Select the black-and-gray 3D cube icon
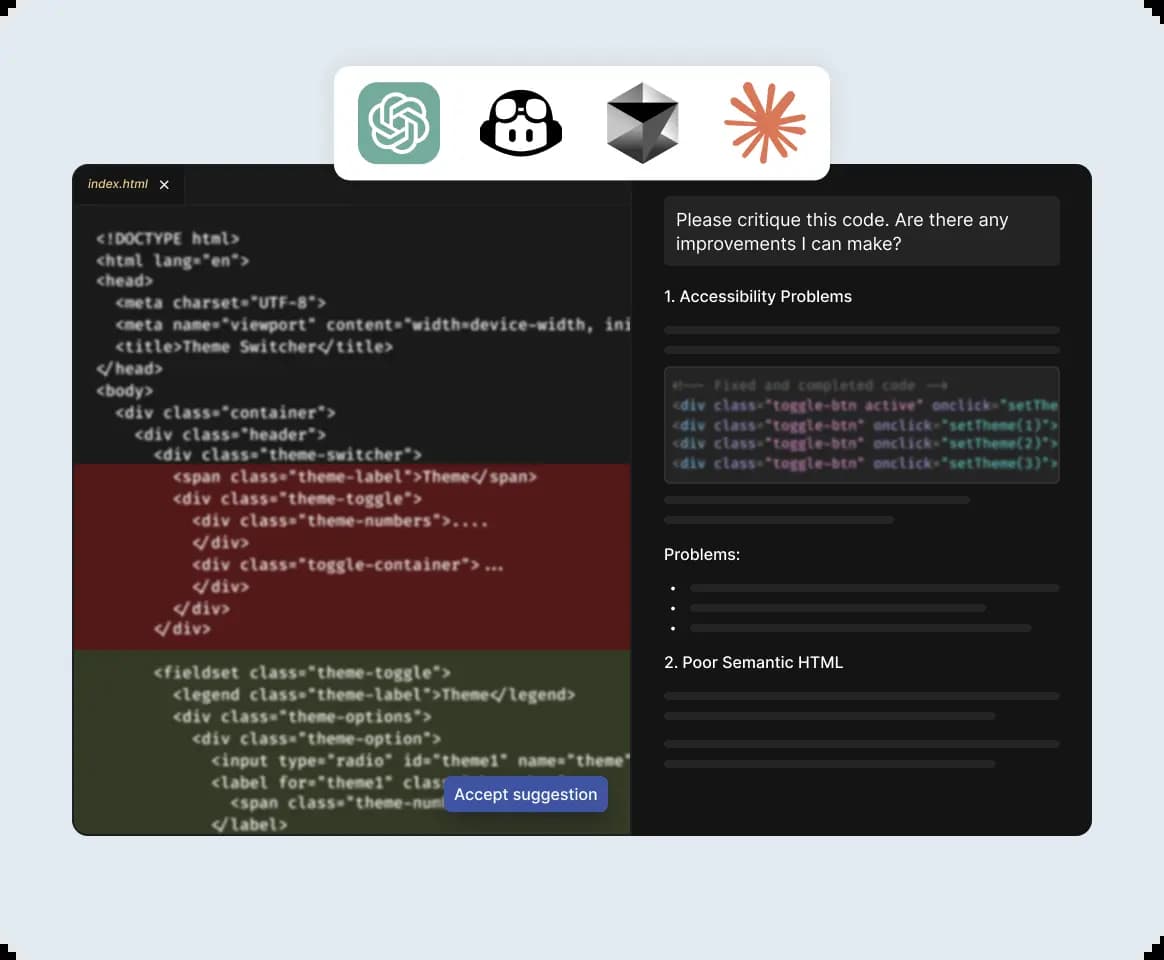Screen dimensions: 1164x960 pyautogui.click(x=642, y=123)
